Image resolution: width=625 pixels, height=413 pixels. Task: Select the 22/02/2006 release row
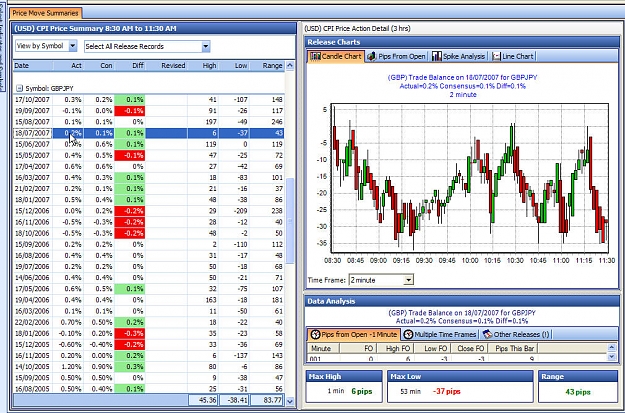pos(149,322)
